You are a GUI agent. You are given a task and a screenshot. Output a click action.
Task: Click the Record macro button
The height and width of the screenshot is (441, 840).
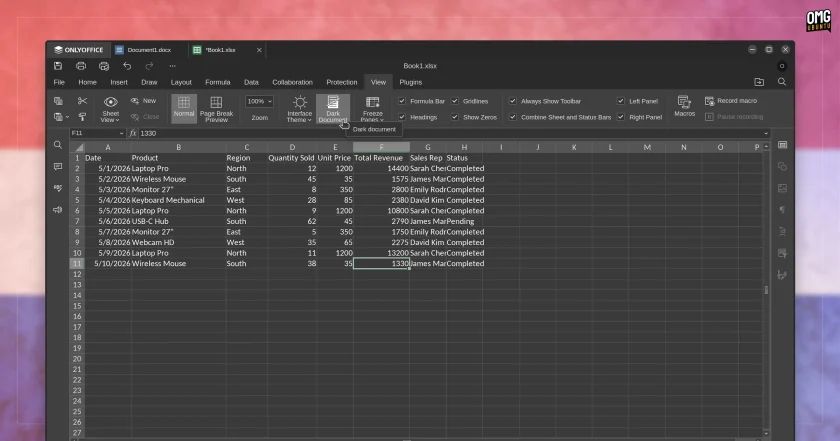click(730, 101)
